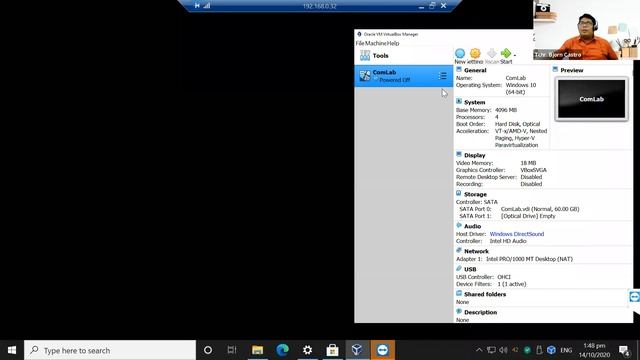Click the Storage disk section icon
This screenshot has height=360, width=640.
tap(459, 193)
